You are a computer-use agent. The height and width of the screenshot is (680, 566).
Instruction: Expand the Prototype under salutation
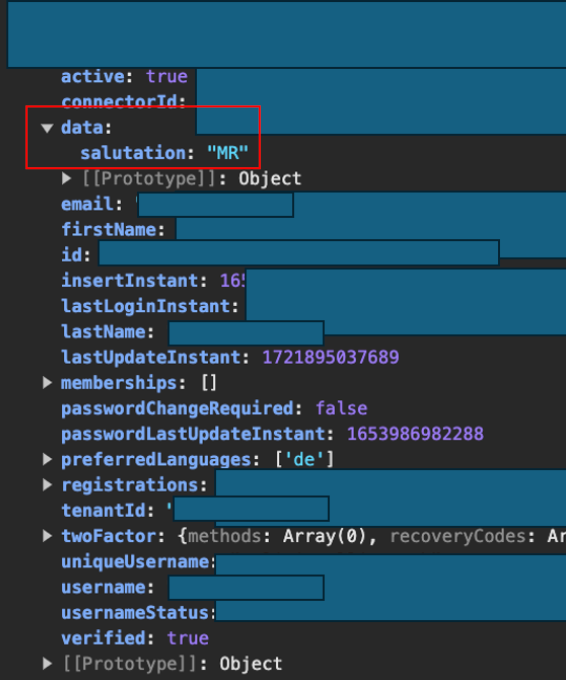pos(66,178)
